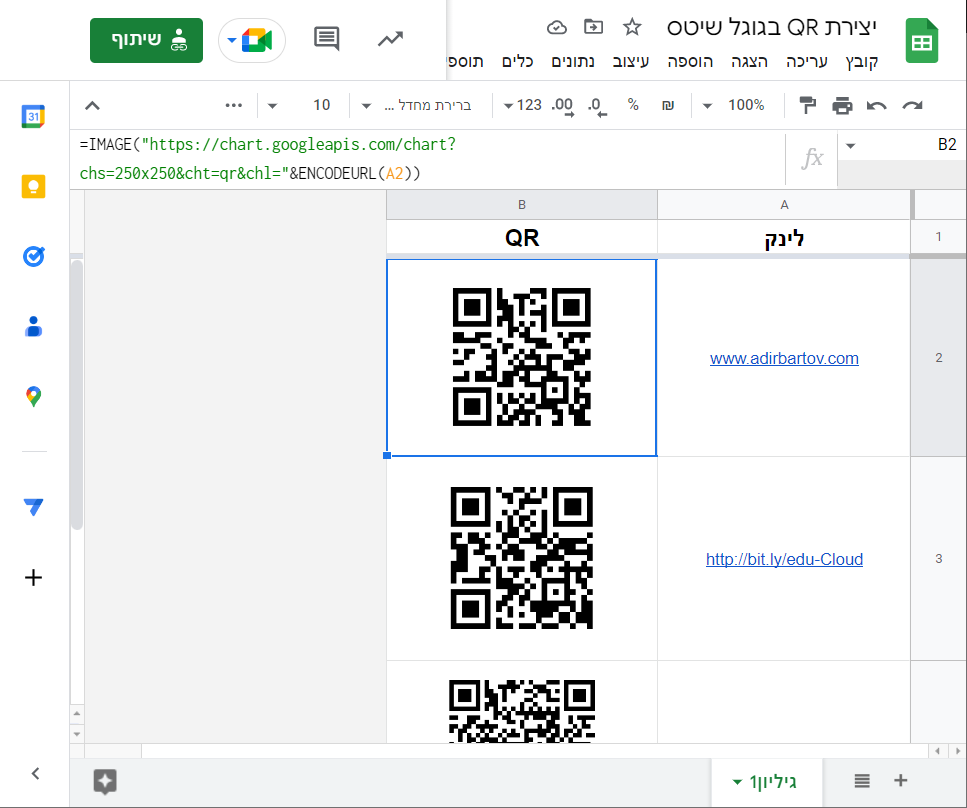Collapse the menus with the chevron
Screen dimensions: 967x808
(92, 105)
